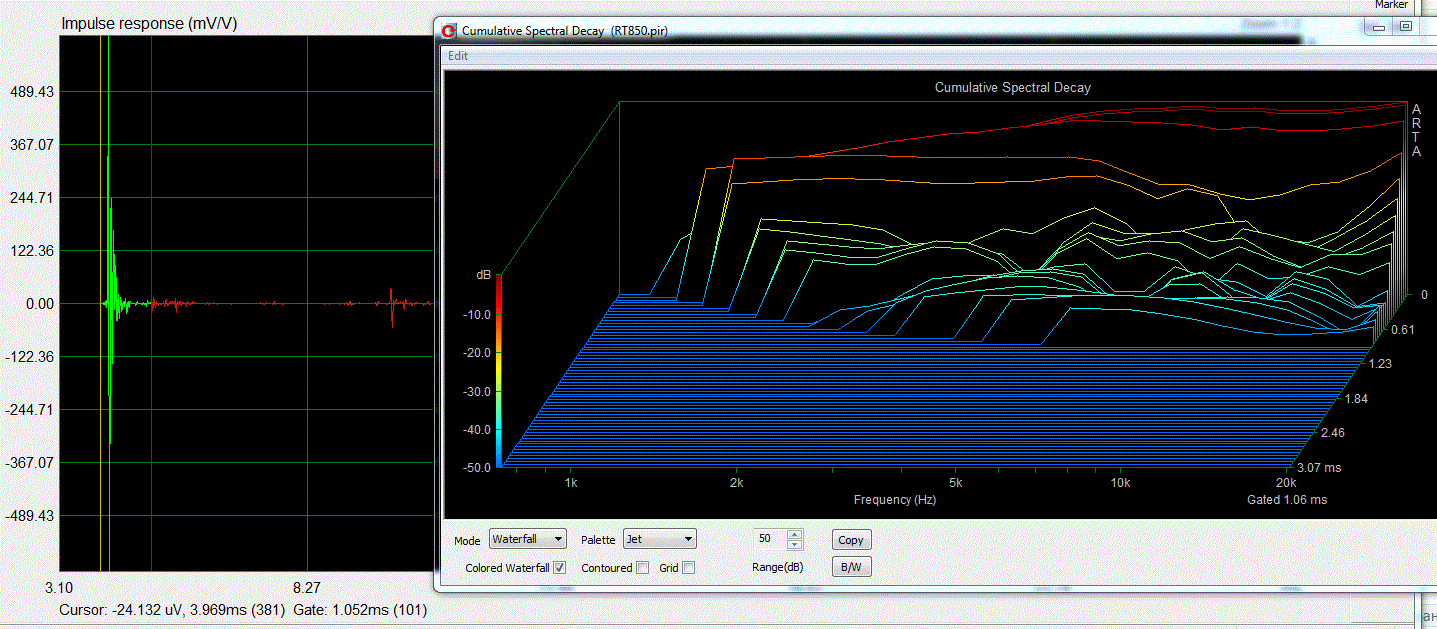Click the 3.10 time axis value
Screen dimensions: 1437x629
pyautogui.click(x=59, y=588)
